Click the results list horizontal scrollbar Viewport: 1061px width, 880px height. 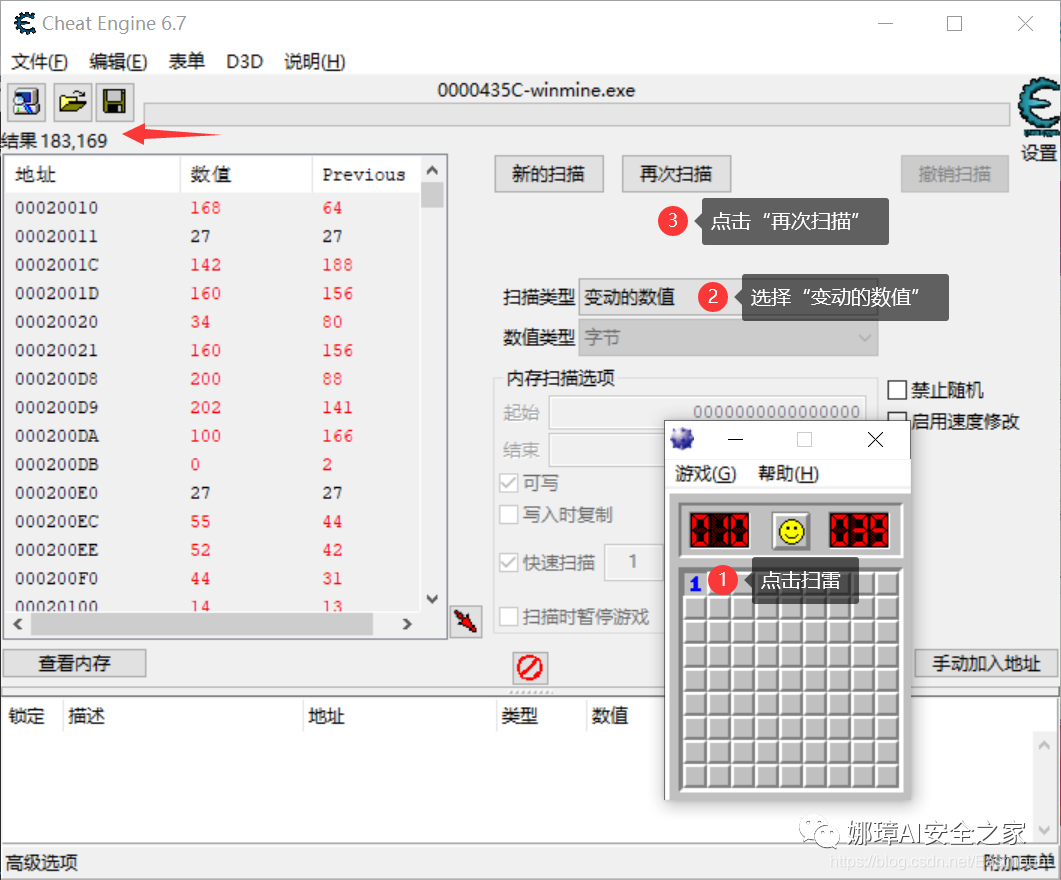202,624
